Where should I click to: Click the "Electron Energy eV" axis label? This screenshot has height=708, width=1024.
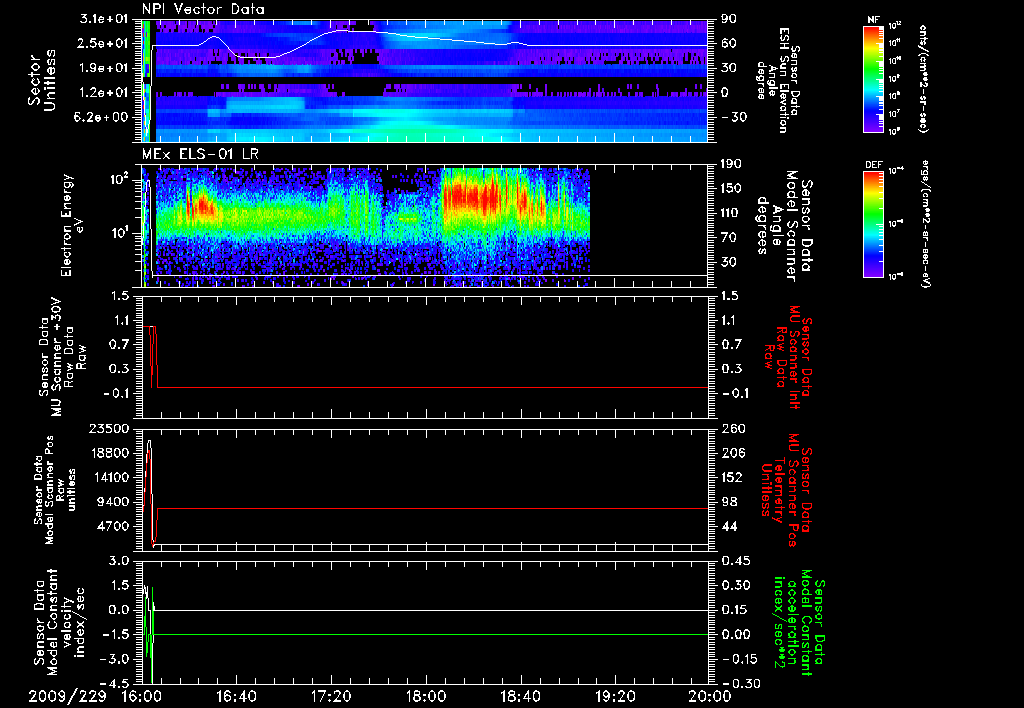tap(72, 225)
